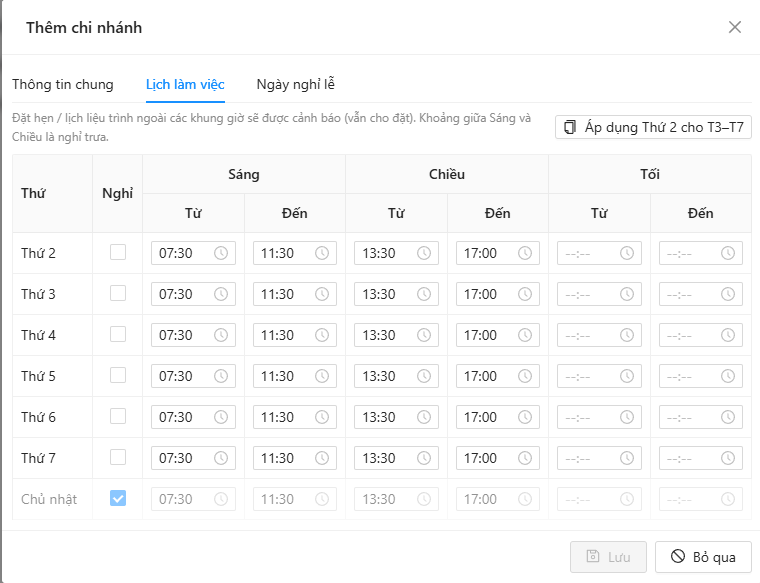This screenshot has width=760, height=583.
Task: Tick the Nghỉ checkbox for Thứ 6
Action: point(118,416)
